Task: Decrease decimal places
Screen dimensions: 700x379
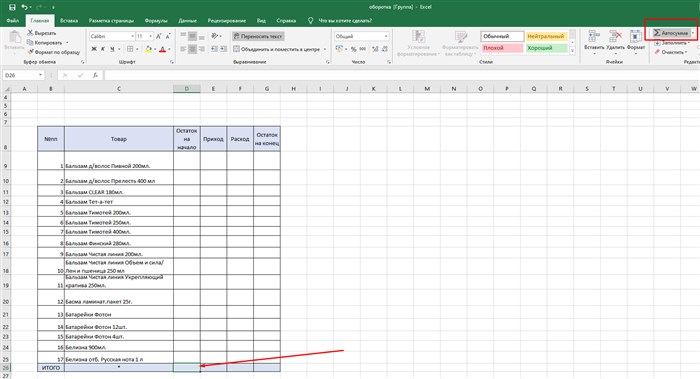Action: pos(384,49)
